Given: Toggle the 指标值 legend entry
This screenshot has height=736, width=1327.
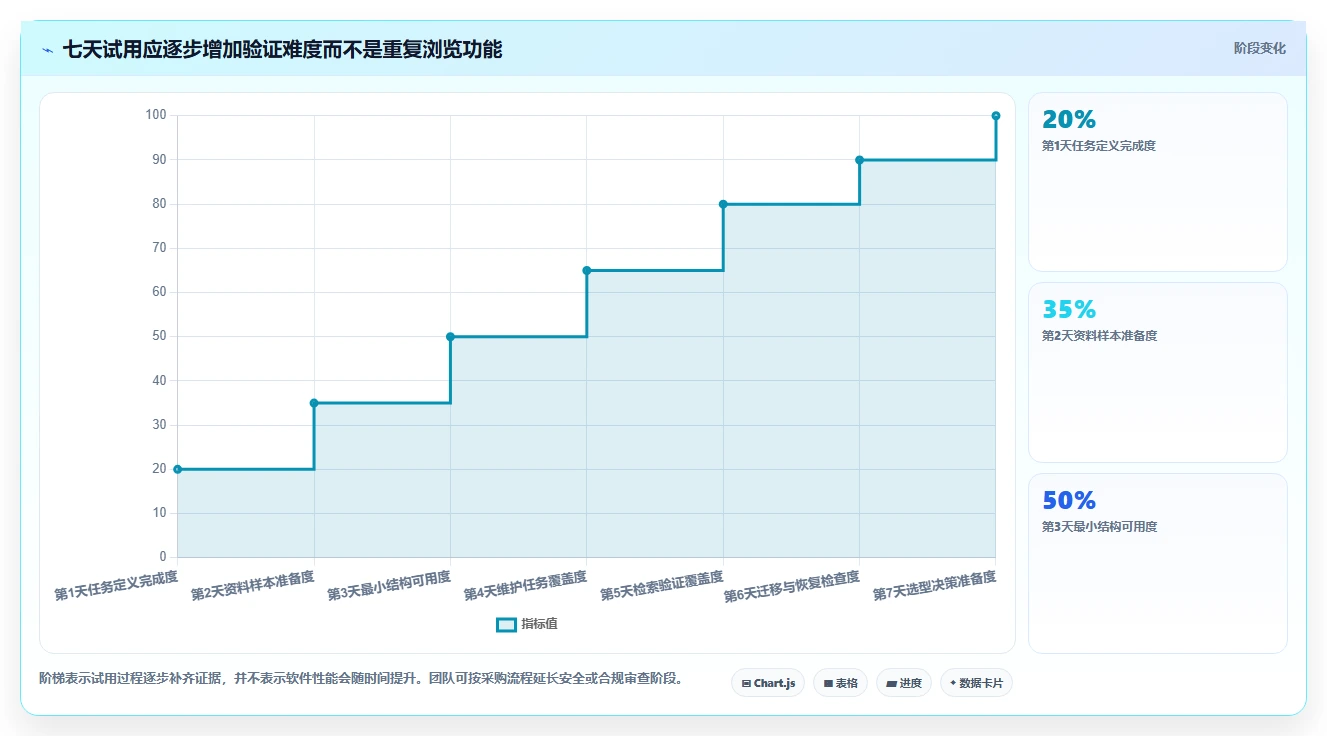Looking at the screenshot, I should coord(527,624).
